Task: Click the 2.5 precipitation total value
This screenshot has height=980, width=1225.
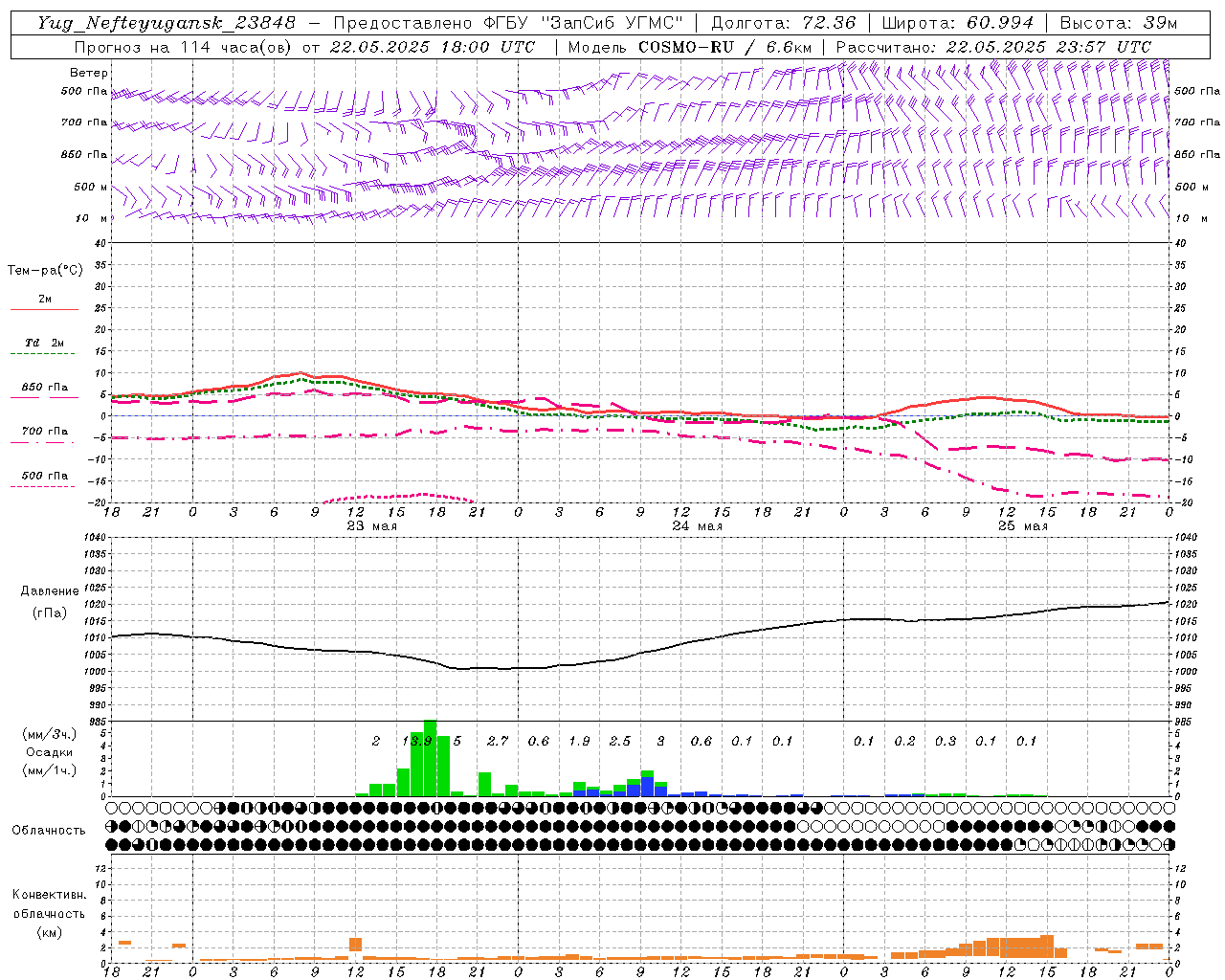Action: 620,741
